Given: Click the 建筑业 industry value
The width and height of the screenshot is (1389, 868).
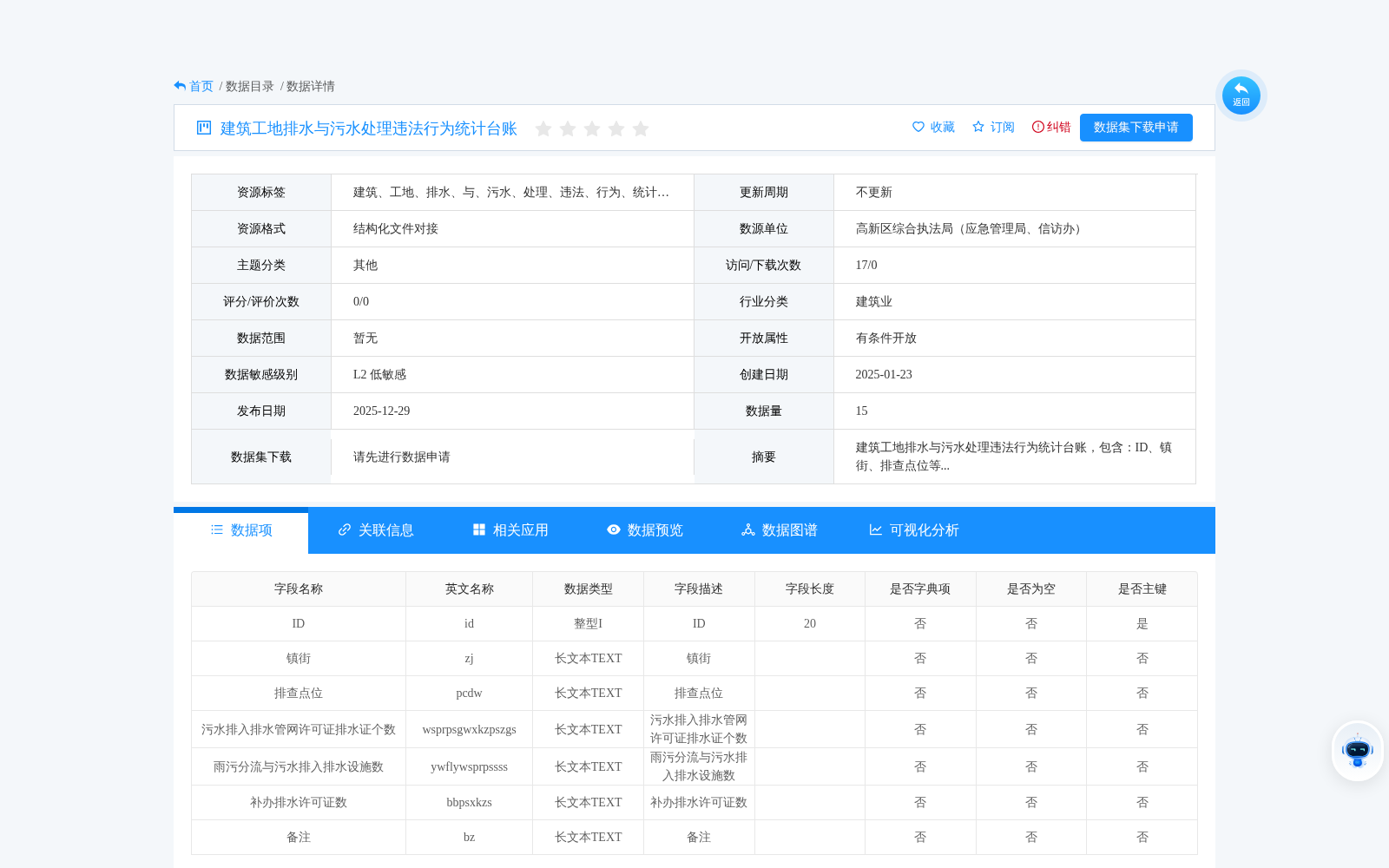Looking at the screenshot, I should pyautogui.click(x=874, y=302).
